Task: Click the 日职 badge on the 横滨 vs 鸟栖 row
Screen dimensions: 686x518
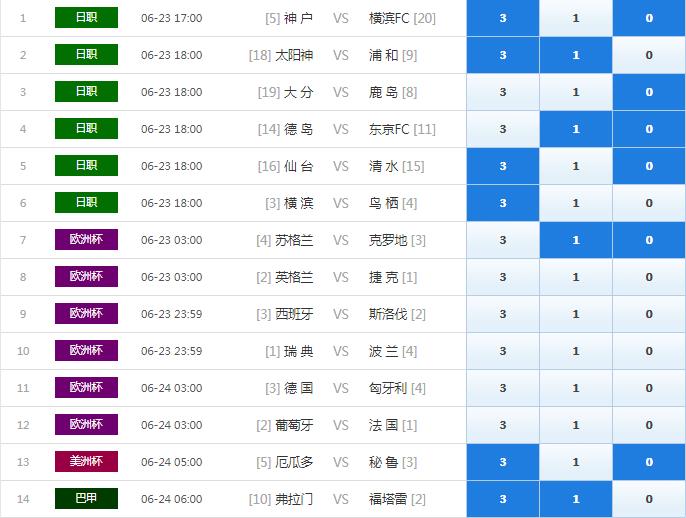Action: pos(86,202)
